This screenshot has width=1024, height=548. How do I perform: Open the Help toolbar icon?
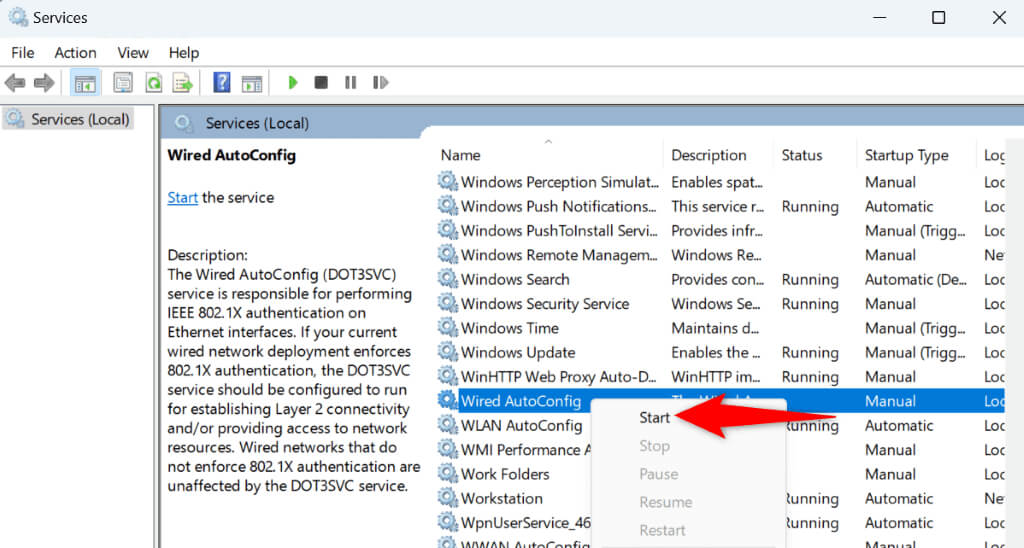222,82
